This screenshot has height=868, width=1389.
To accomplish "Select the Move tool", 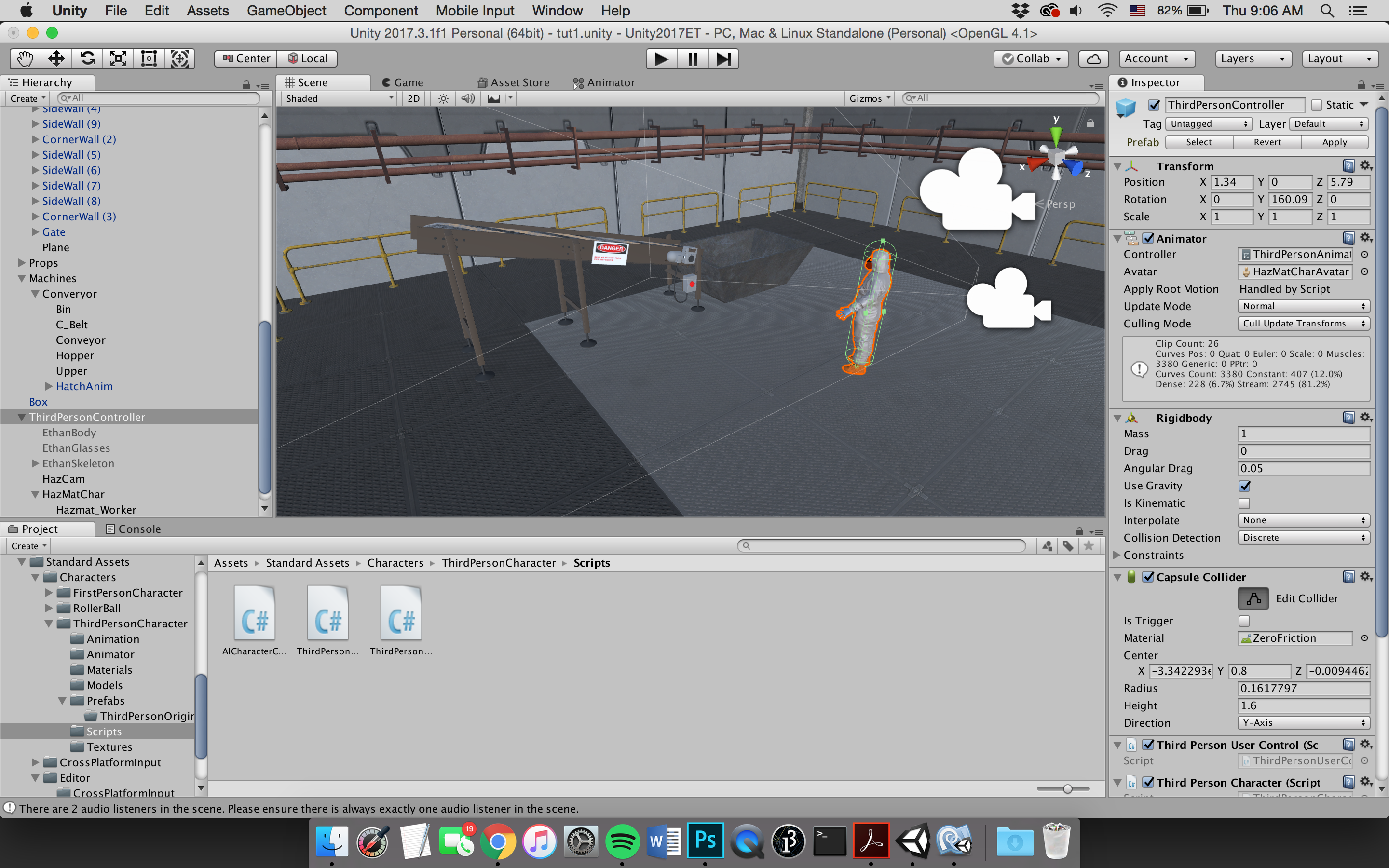I will pos(56,58).
